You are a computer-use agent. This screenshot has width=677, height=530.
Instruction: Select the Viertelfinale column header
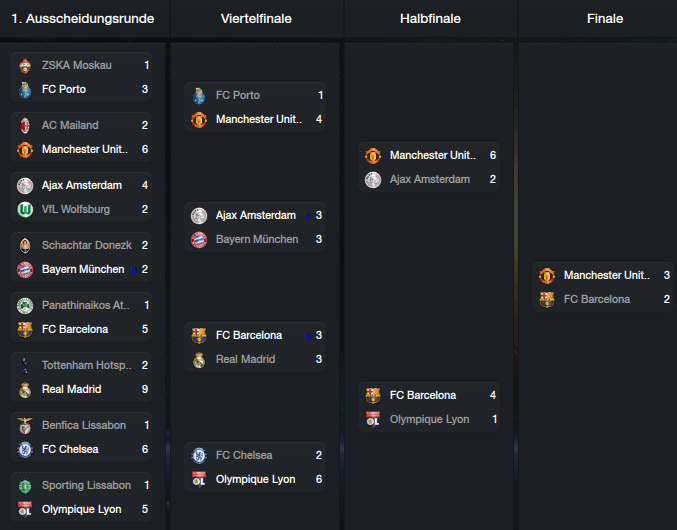[256, 19]
